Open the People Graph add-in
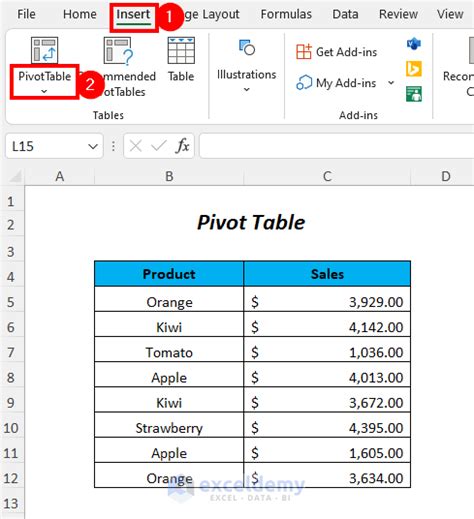474x519 pixels. click(x=414, y=94)
